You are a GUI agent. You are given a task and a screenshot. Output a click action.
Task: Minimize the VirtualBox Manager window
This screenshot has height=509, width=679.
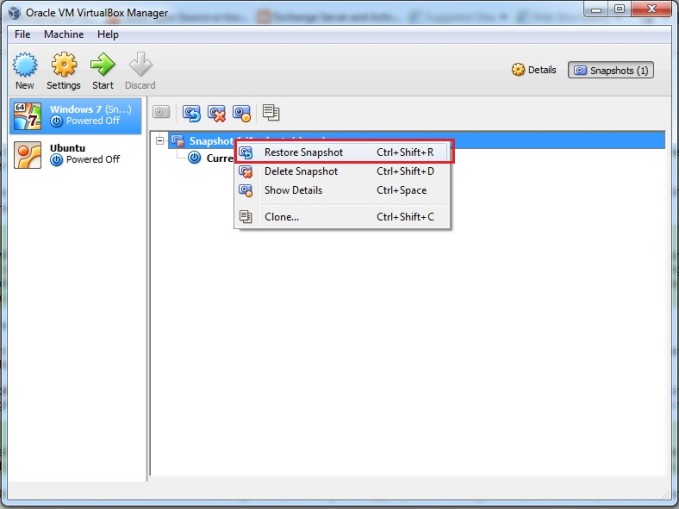[x=596, y=9]
